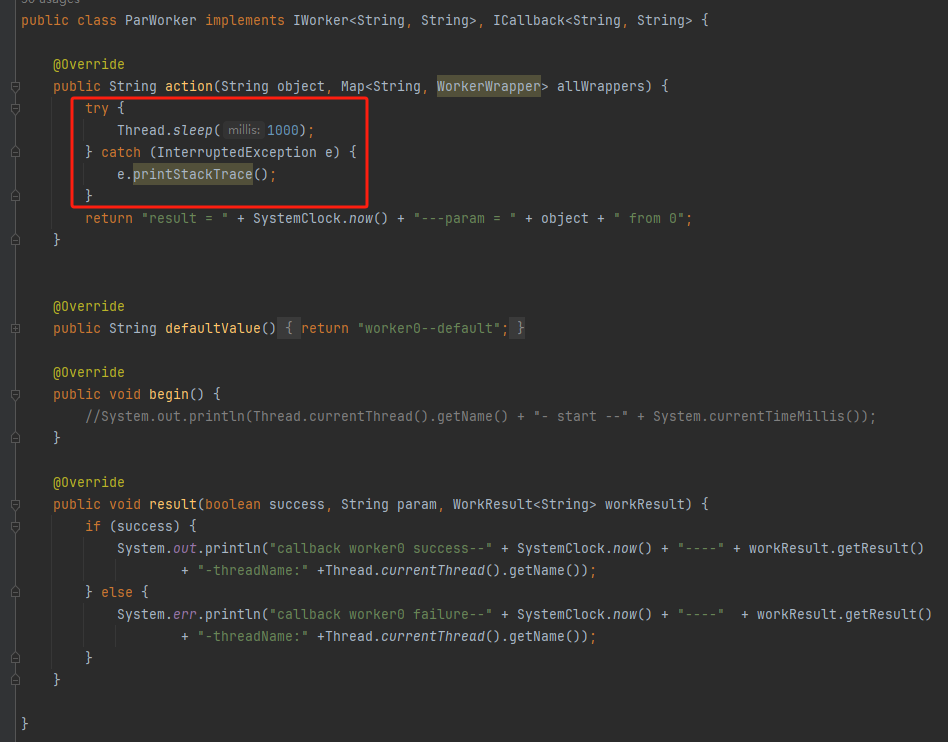Click System.err in the else branch

tap(157, 614)
